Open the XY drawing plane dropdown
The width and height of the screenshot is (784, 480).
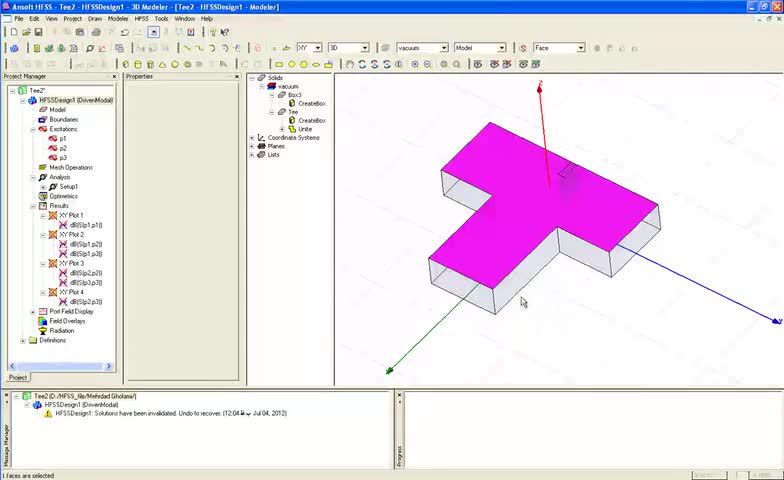click(318, 48)
